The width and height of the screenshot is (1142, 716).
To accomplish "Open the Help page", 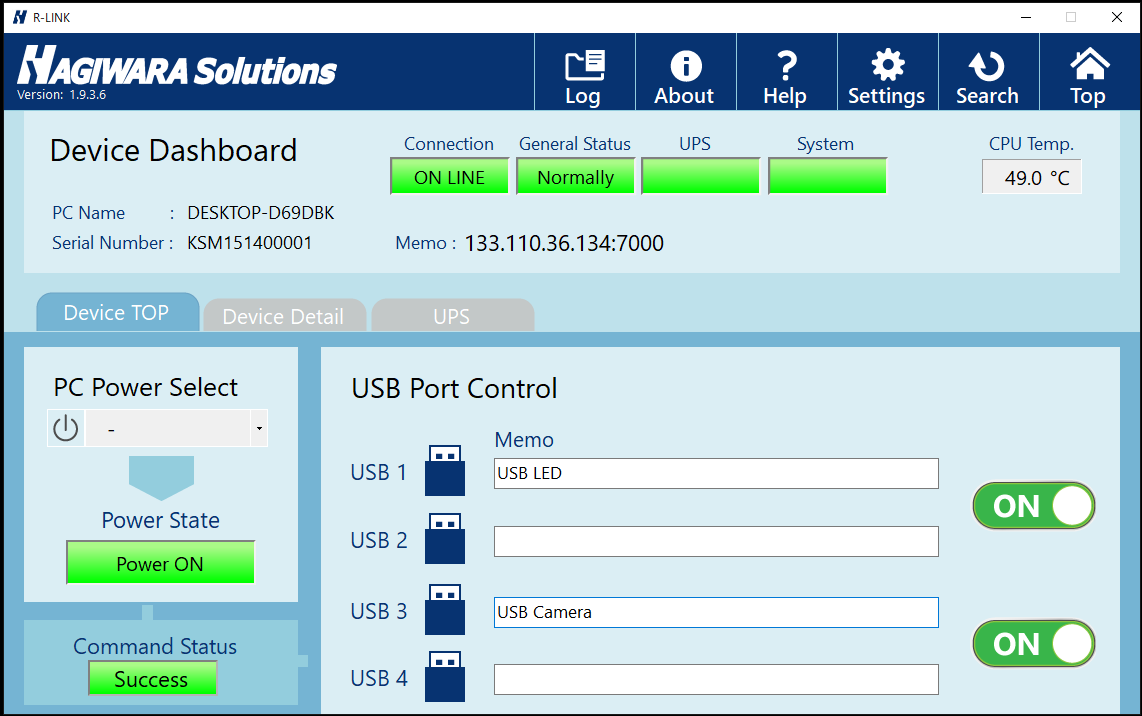I will click(x=787, y=72).
